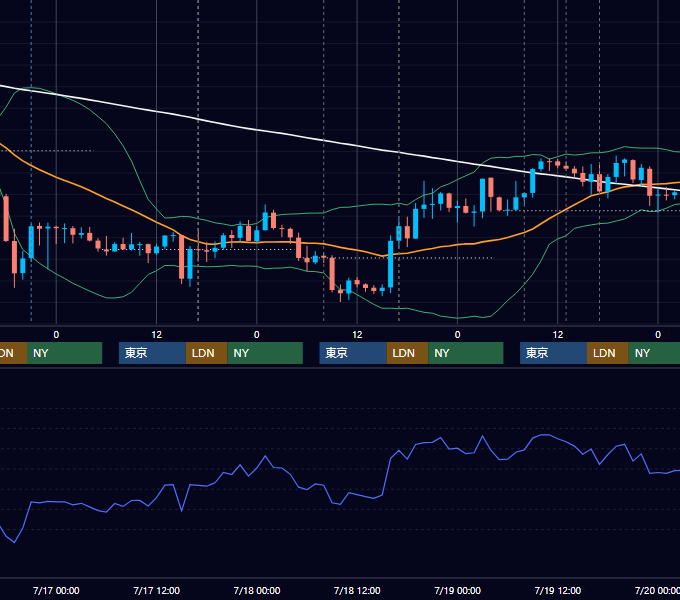Viewport: 680px width, 600px height.
Task: Click hour label 12 above 7/18 12:00
Action: [357, 335]
